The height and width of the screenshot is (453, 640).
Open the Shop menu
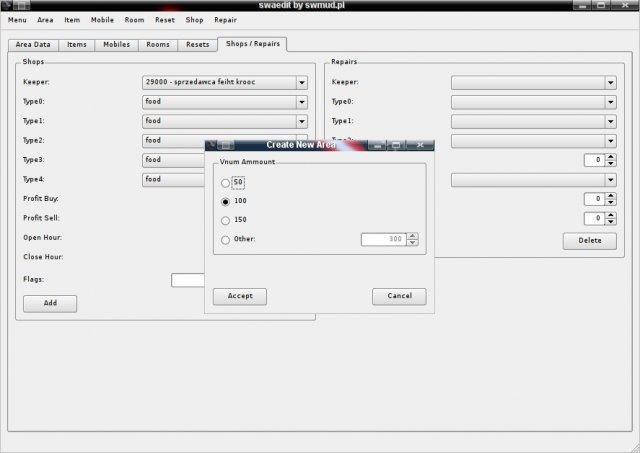194,20
